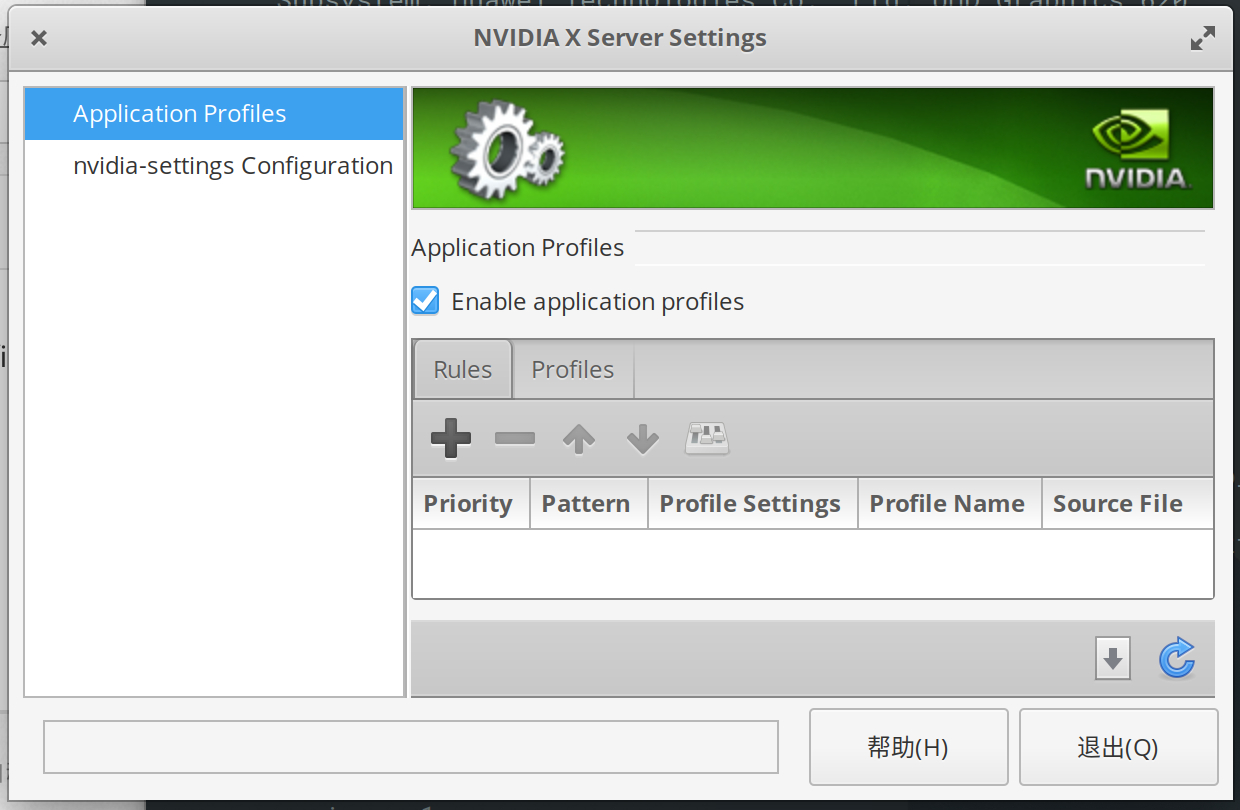Click the move rule up arrow

(x=579, y=438)
